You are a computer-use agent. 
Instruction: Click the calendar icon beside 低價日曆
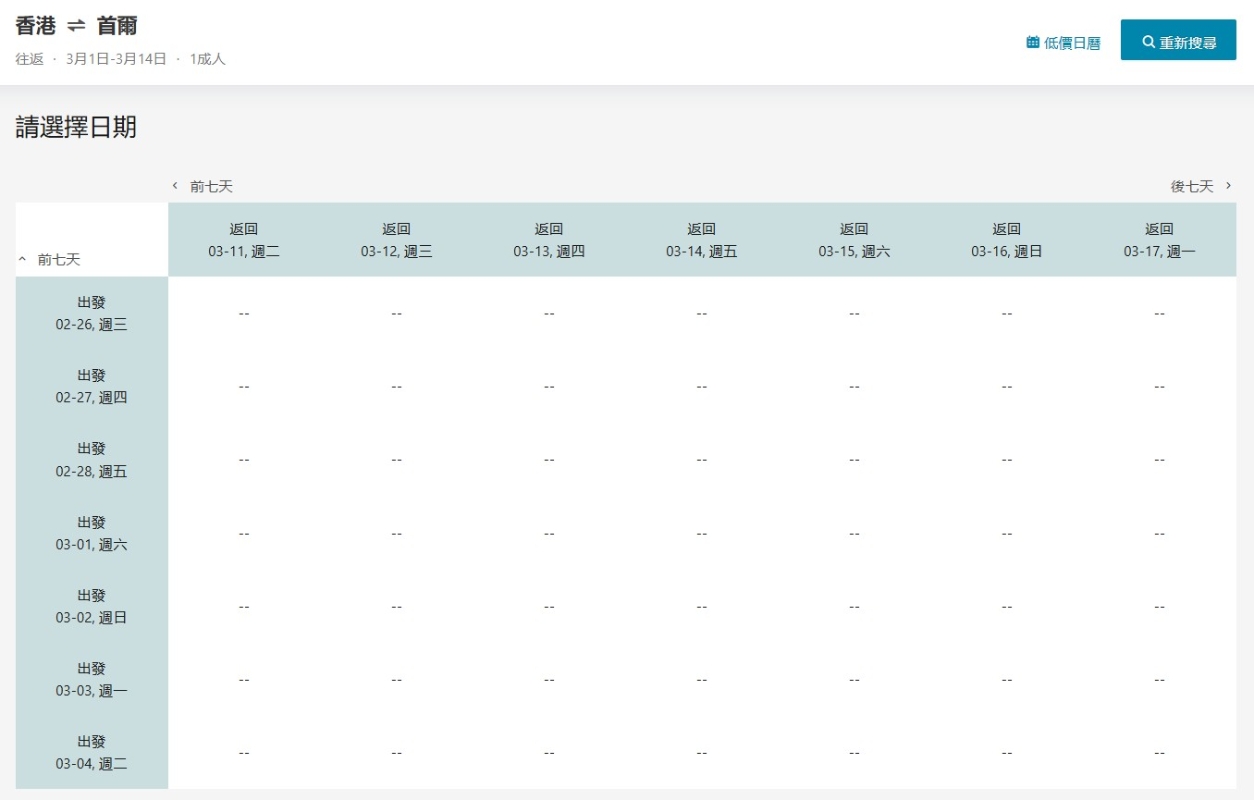1033,43
